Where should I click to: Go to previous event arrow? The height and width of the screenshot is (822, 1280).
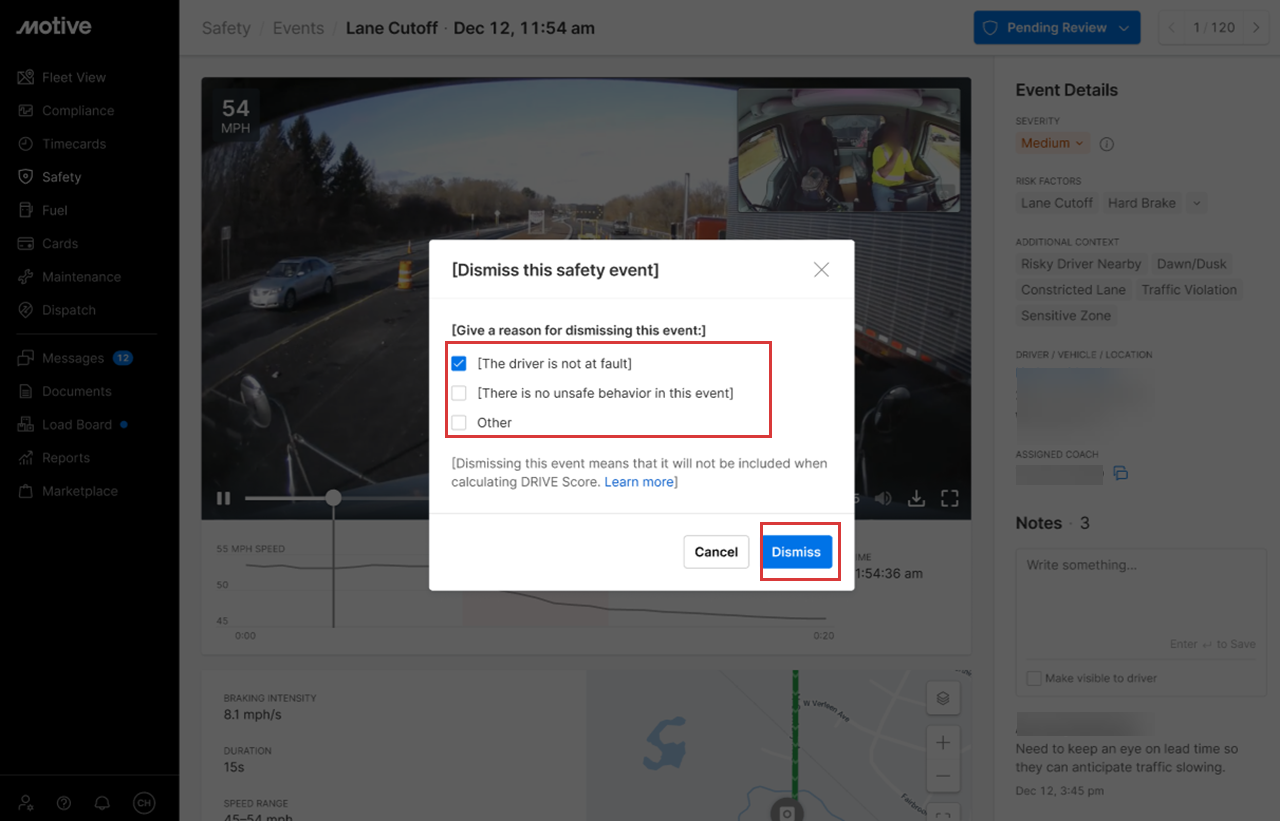(1172, 28)
